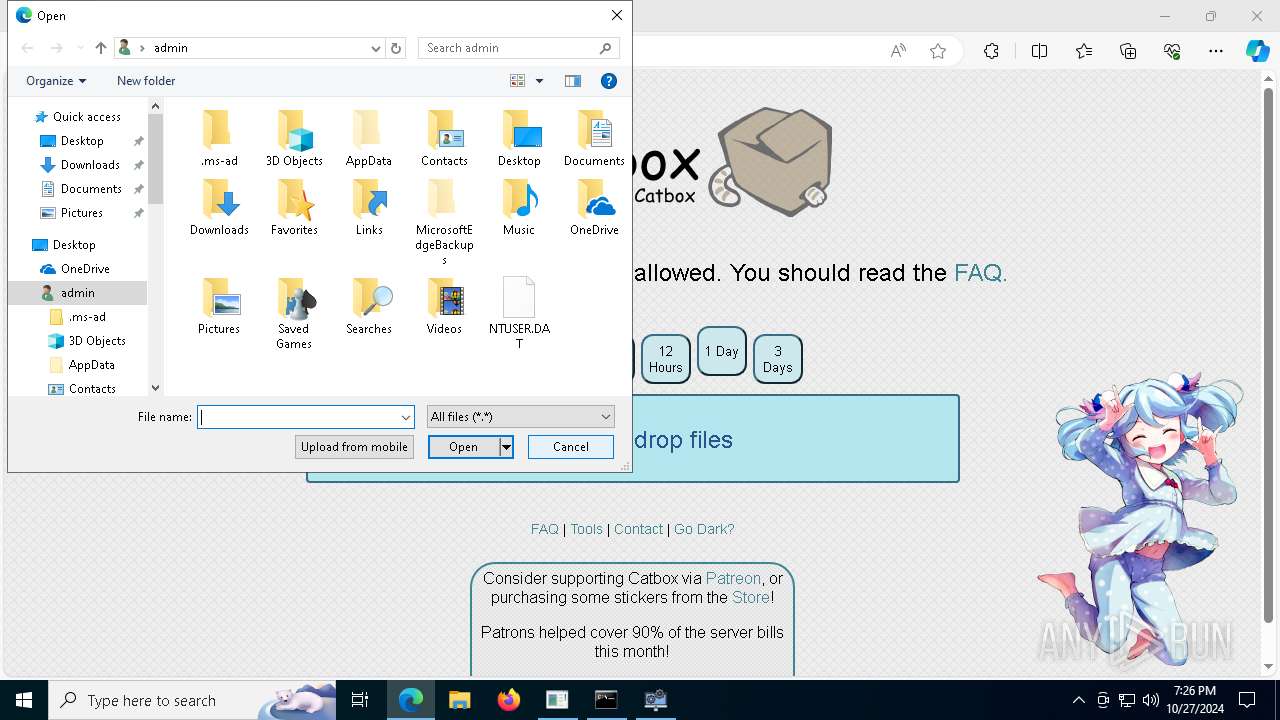This screenshot has width=1280, height=720.
Task: Expand the address bar previous locations dropdown
Action: tap(375, 48)
